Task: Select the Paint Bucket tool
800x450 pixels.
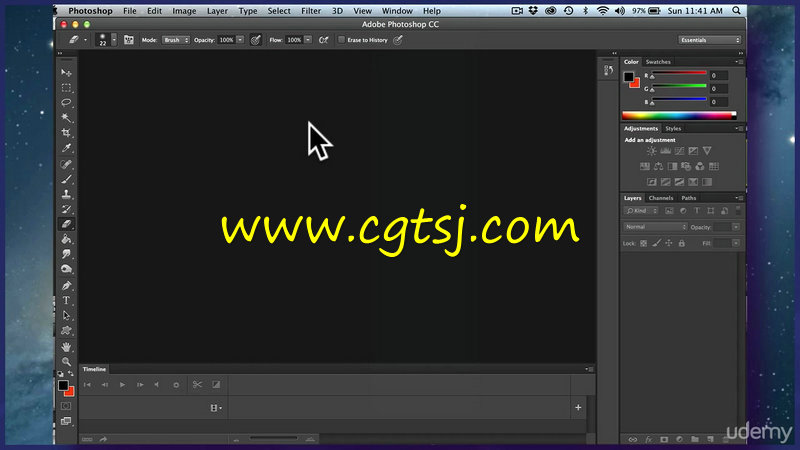Action: click(66, 239)
